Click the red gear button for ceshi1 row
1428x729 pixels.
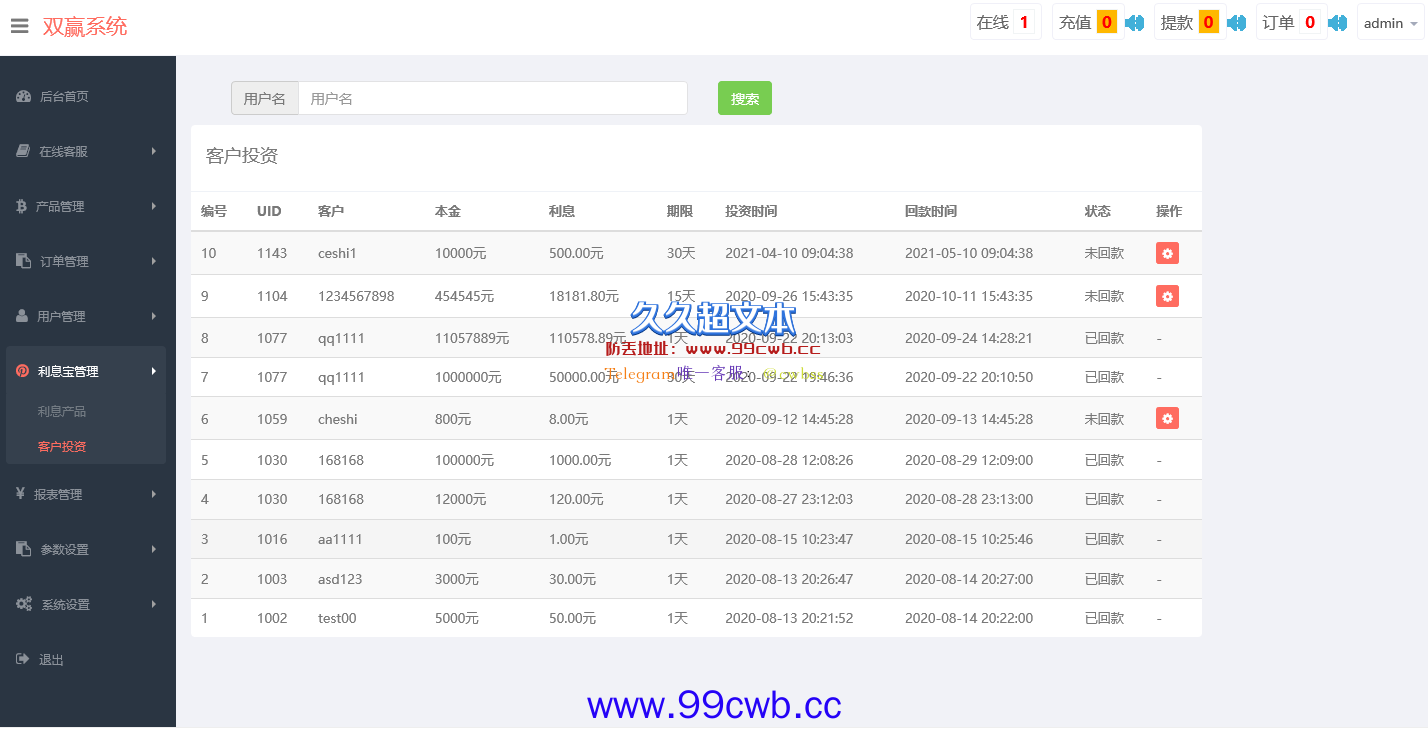point(1167,253)
